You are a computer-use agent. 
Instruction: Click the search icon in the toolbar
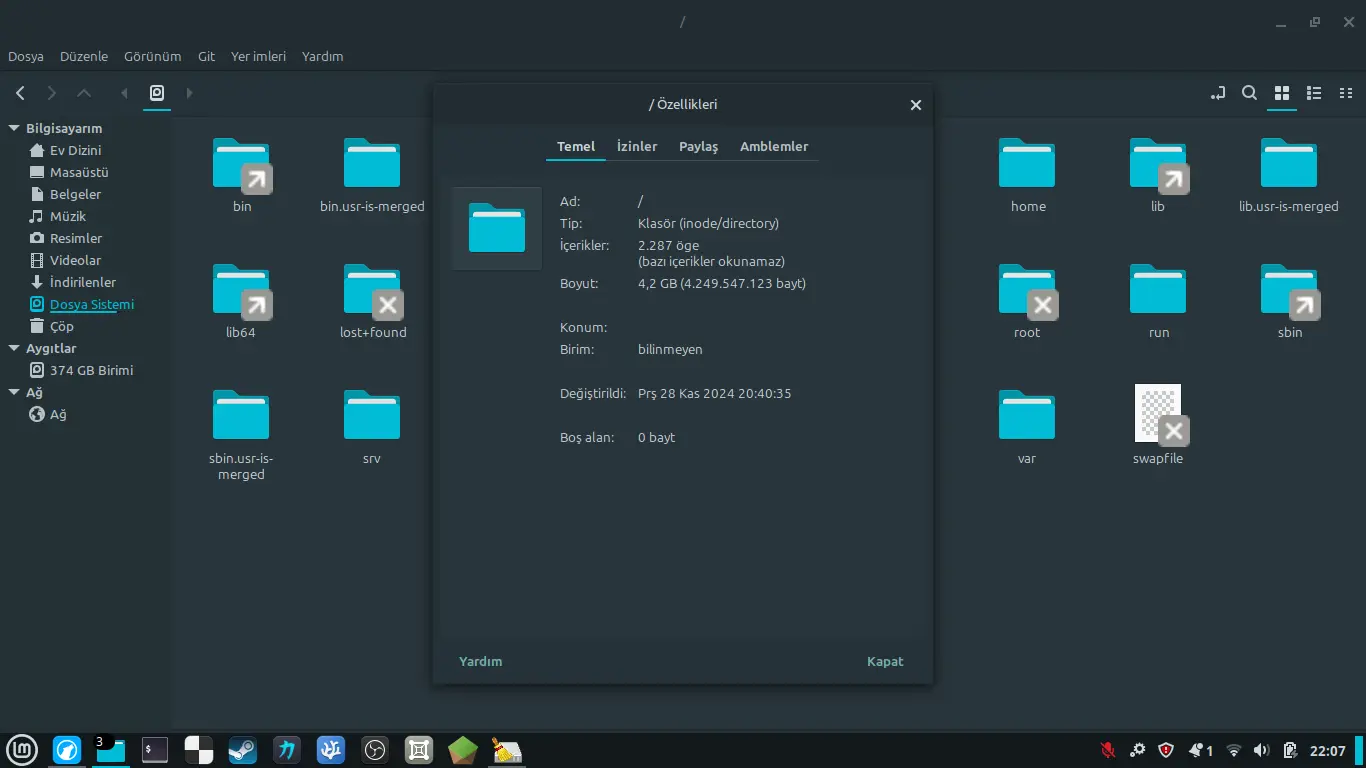1249,93
